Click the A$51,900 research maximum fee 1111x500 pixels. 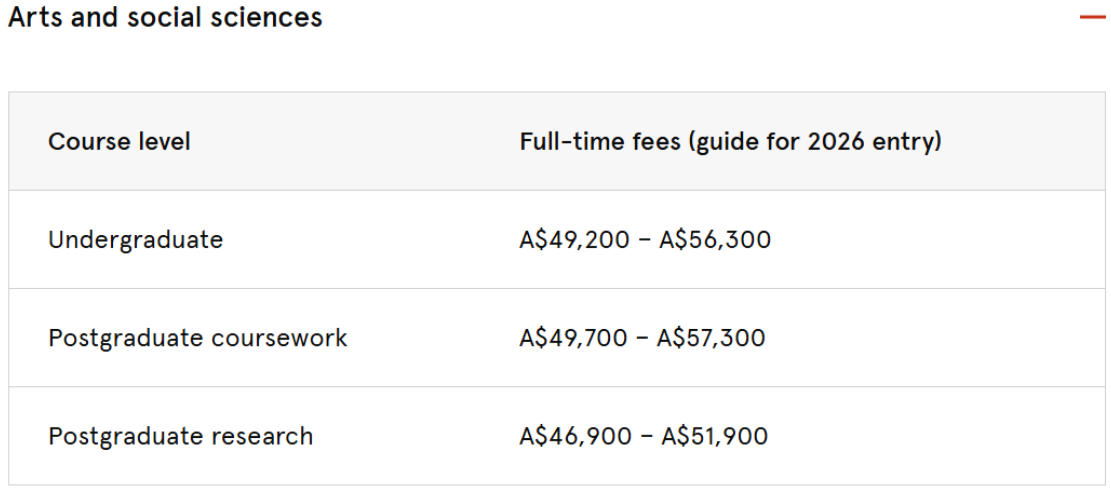coord(713,436)
